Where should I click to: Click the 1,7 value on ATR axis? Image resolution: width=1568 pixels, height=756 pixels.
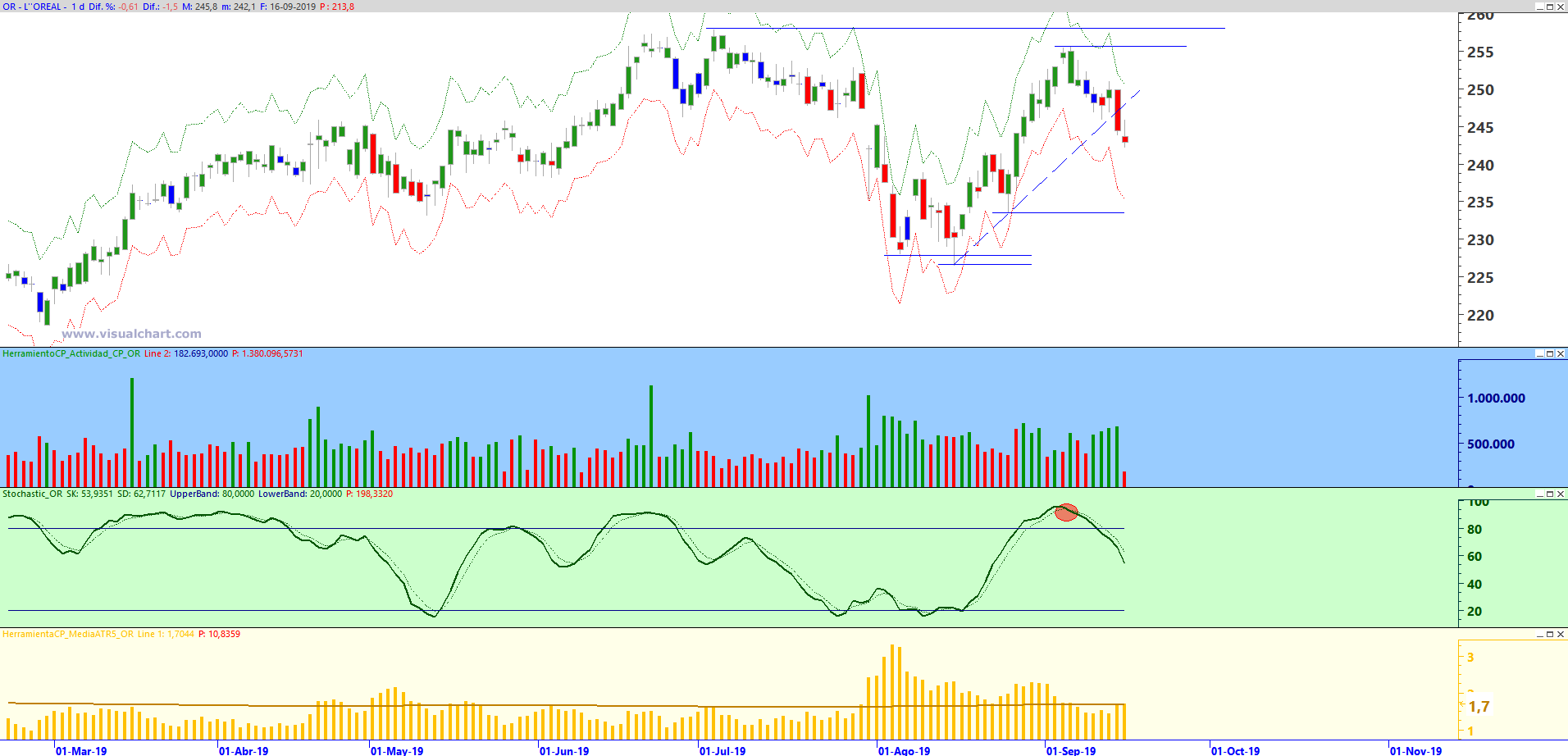pos(1479,707)
